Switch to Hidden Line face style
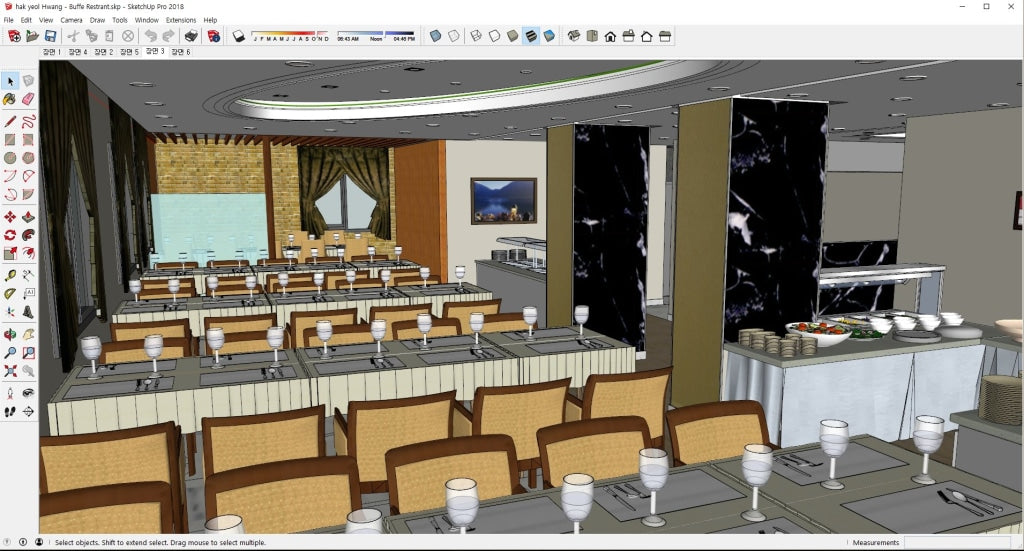The width and height of the screenshot is (1024, 551). tap(494, 37)
